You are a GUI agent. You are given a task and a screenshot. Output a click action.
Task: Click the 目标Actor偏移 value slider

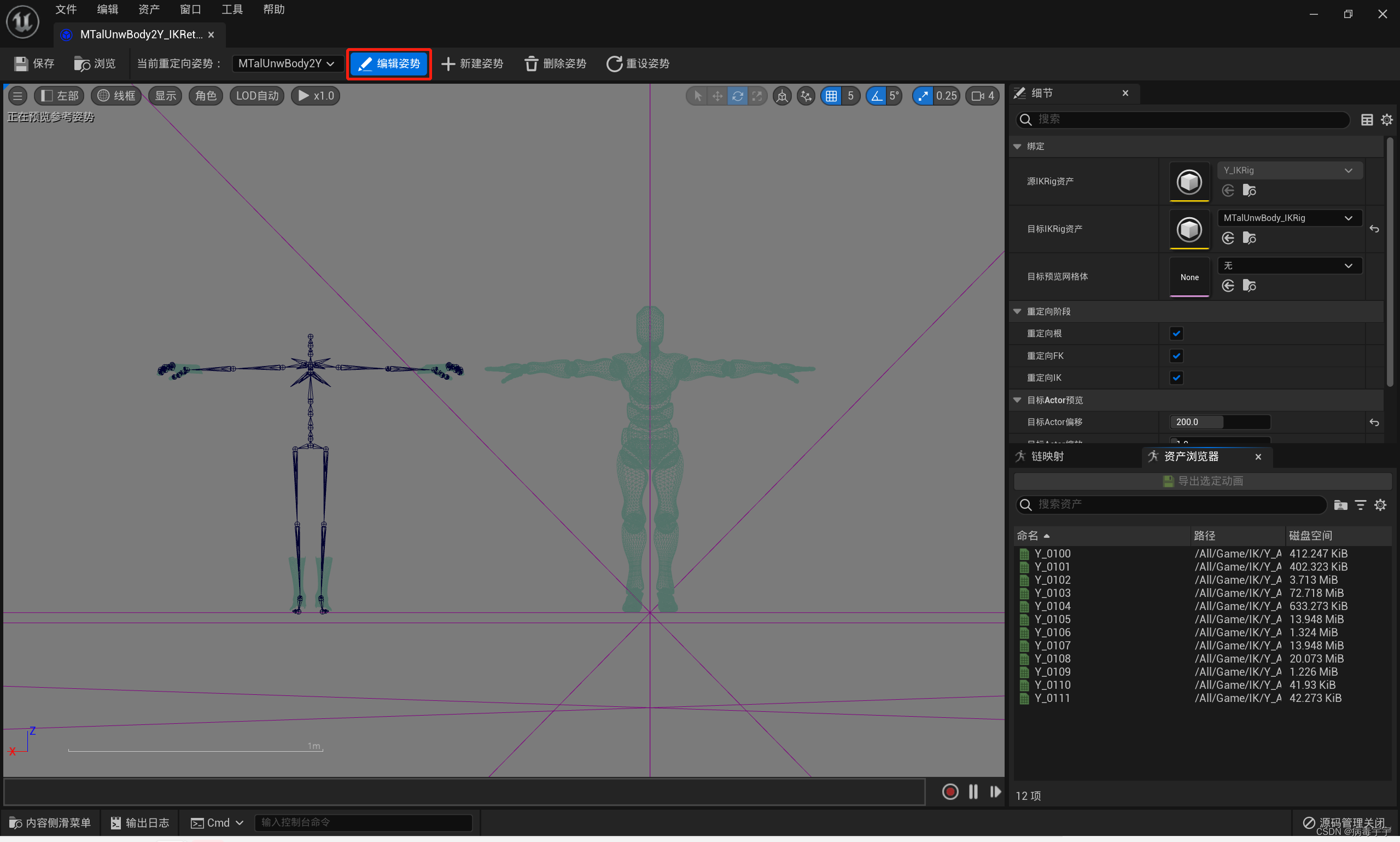[x=1219, y=422]
